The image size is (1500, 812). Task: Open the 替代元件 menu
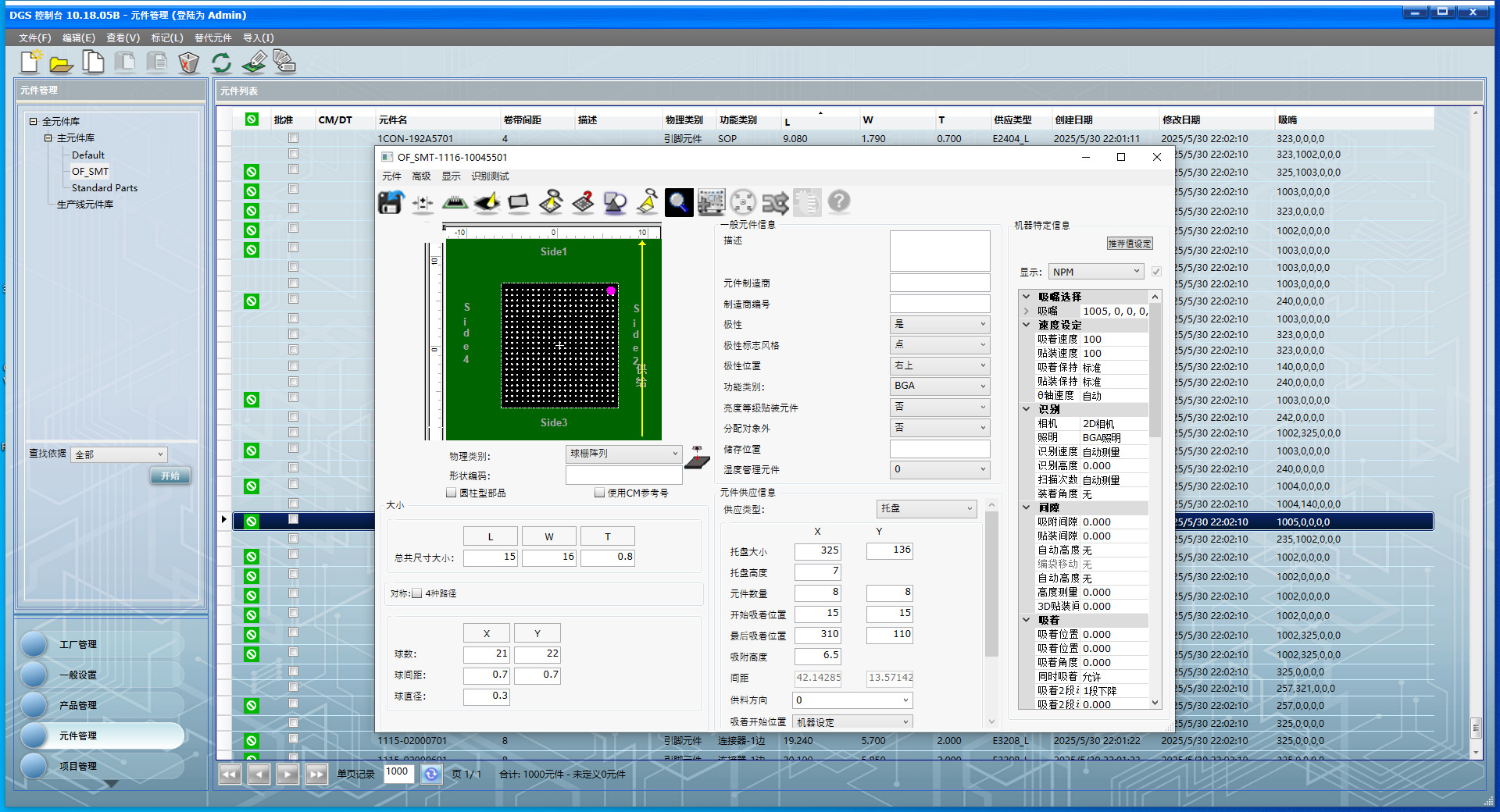[x=212, y=37]
